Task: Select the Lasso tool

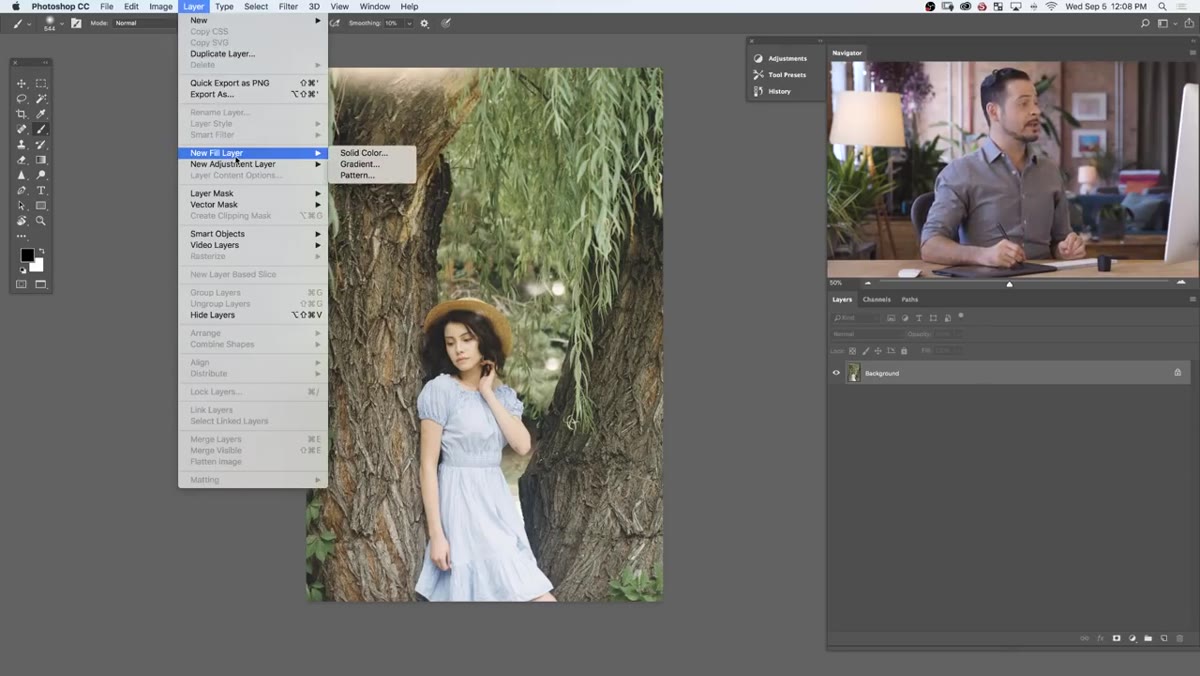Action: 21,99
